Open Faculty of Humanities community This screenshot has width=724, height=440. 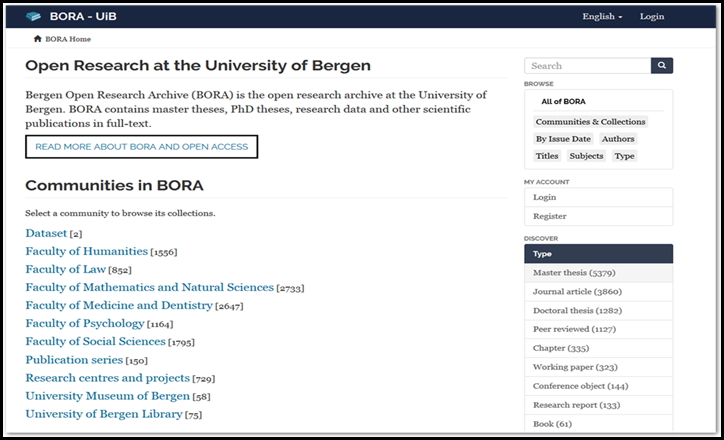[x=86, y=251]
